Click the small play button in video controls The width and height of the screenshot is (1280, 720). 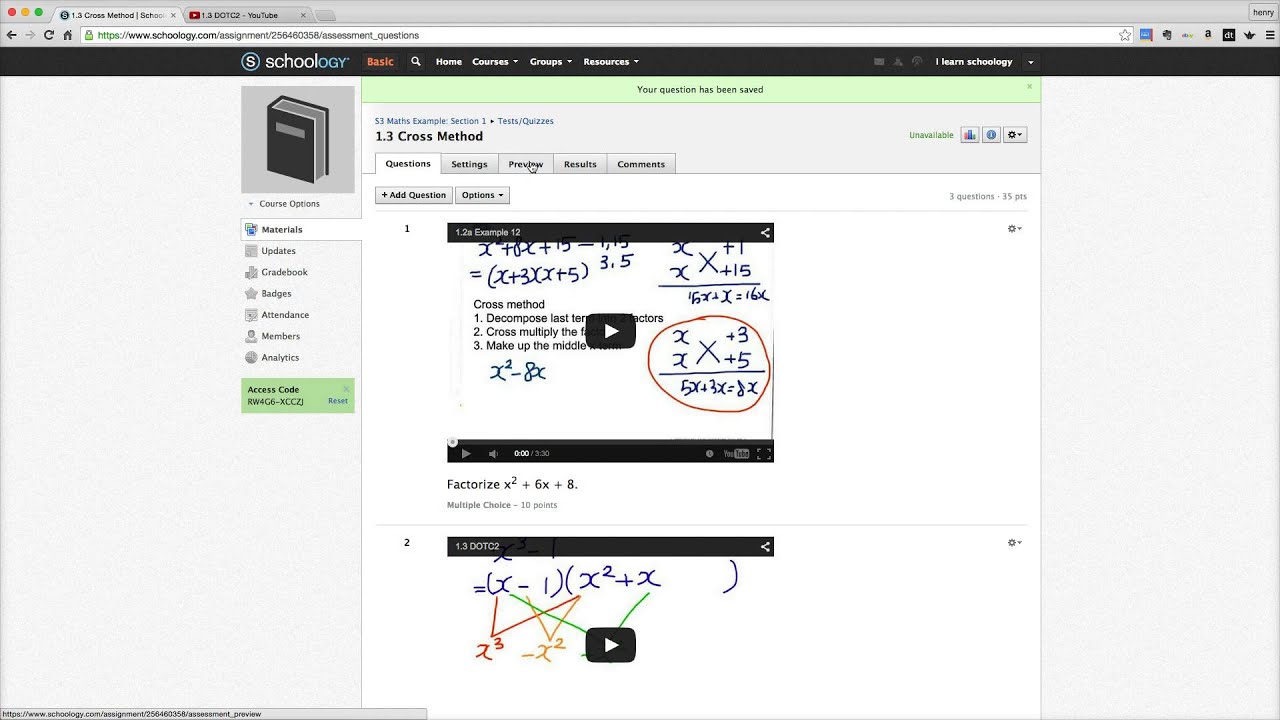[465, 453]
